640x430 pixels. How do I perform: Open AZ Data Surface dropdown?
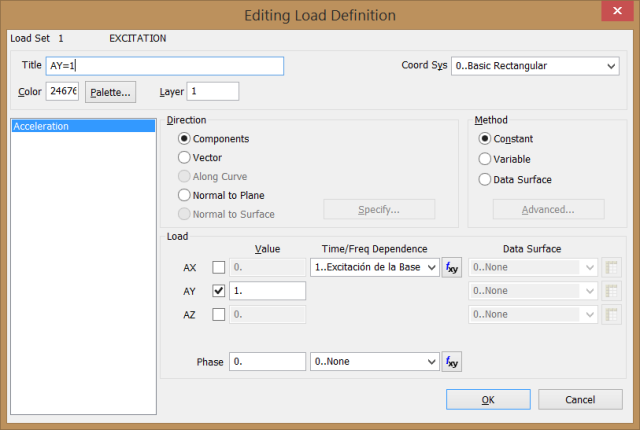533,315
